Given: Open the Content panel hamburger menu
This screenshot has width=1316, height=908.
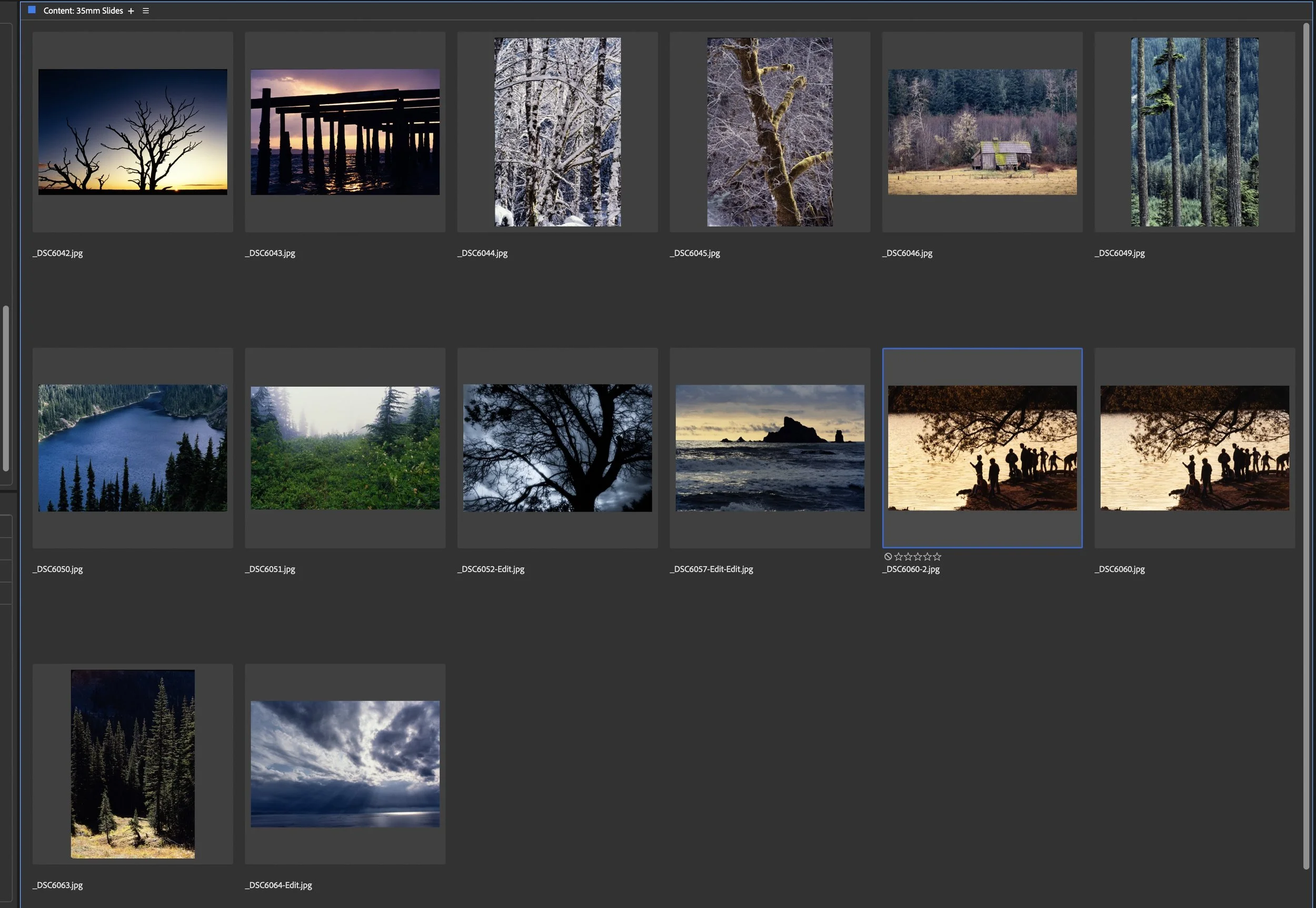Looking at the screenshot, I should 146,11.
